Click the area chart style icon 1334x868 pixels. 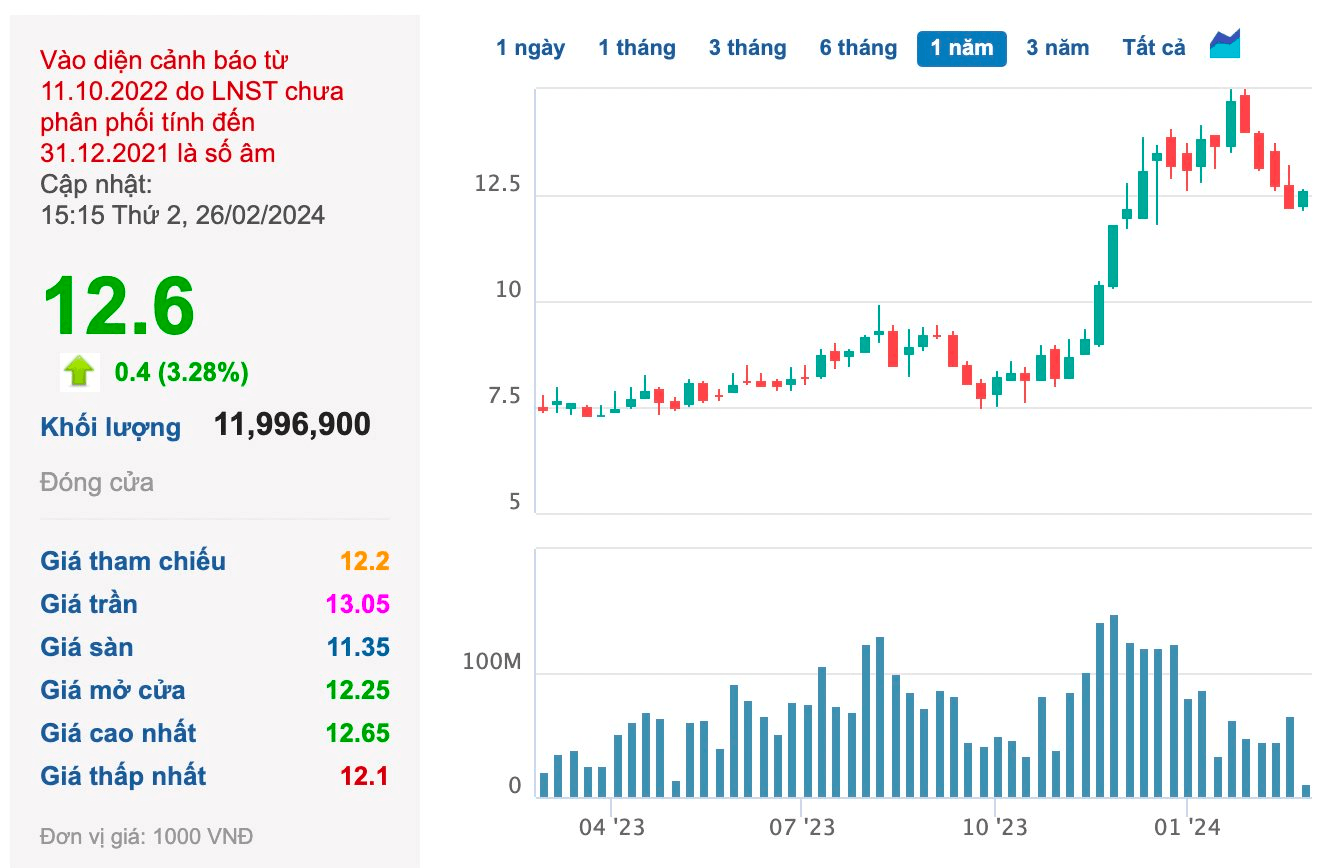(x=1224, y=45)
